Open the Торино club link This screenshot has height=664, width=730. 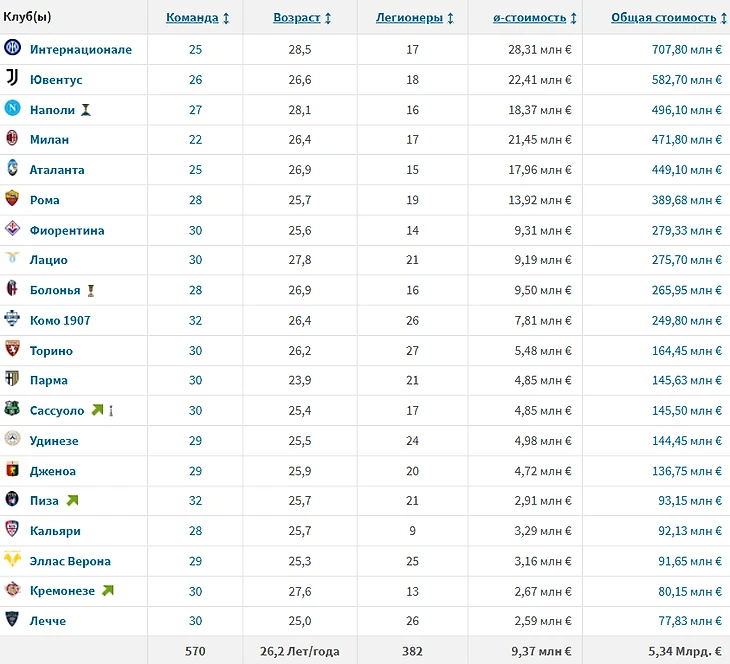pos(51,351)
